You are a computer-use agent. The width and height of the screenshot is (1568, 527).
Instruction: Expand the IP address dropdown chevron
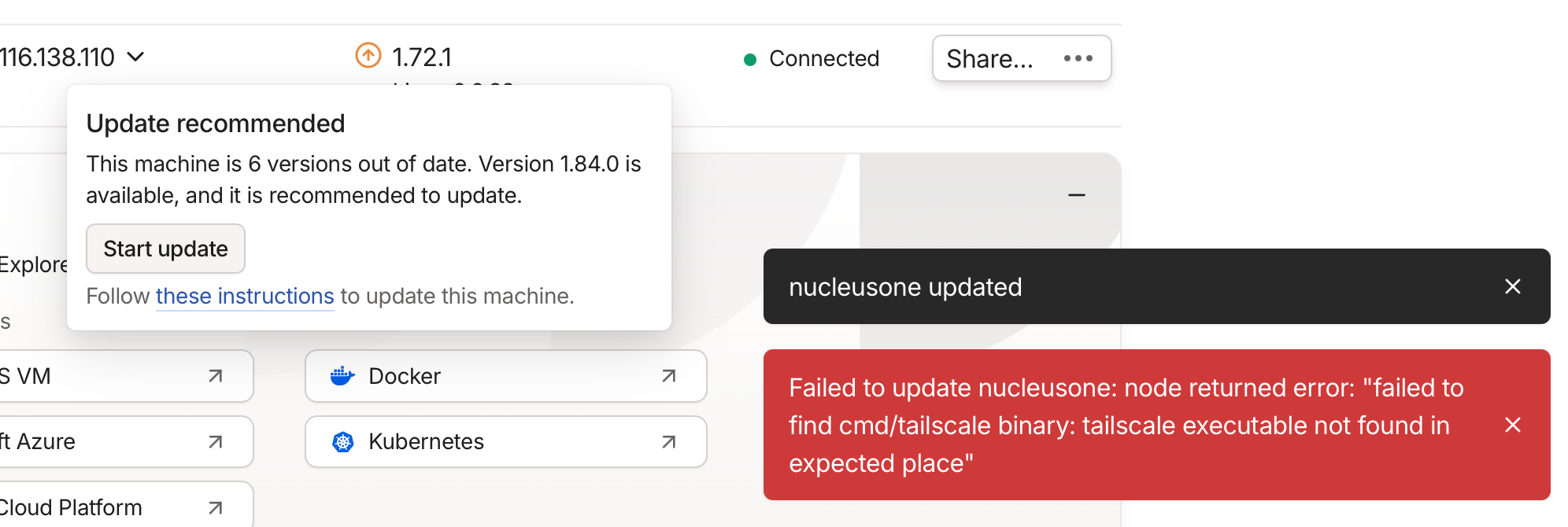[x=135, y=57]
